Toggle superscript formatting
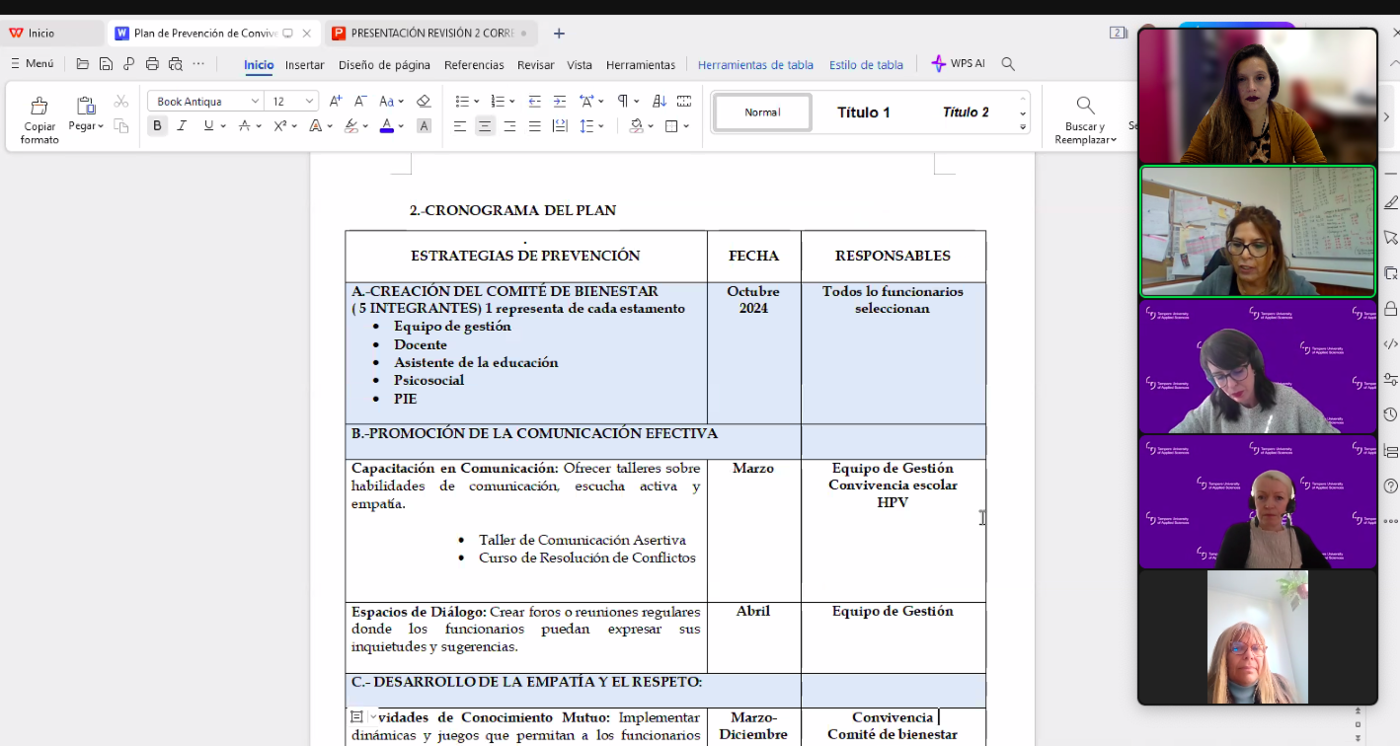This screenshot has height=746, width=1400. 280,126
